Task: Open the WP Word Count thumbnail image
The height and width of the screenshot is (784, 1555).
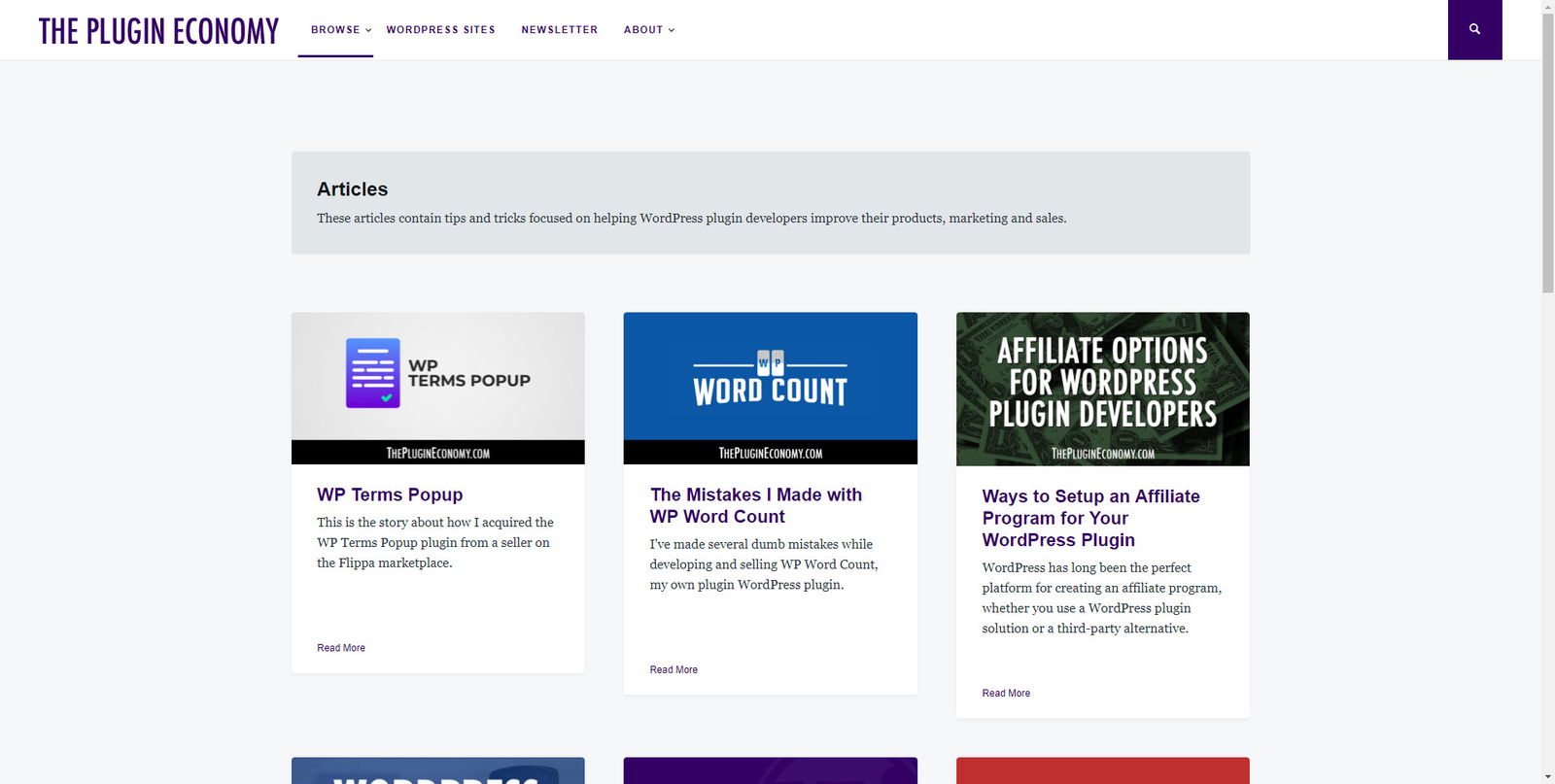Action: tap(771, 389)
